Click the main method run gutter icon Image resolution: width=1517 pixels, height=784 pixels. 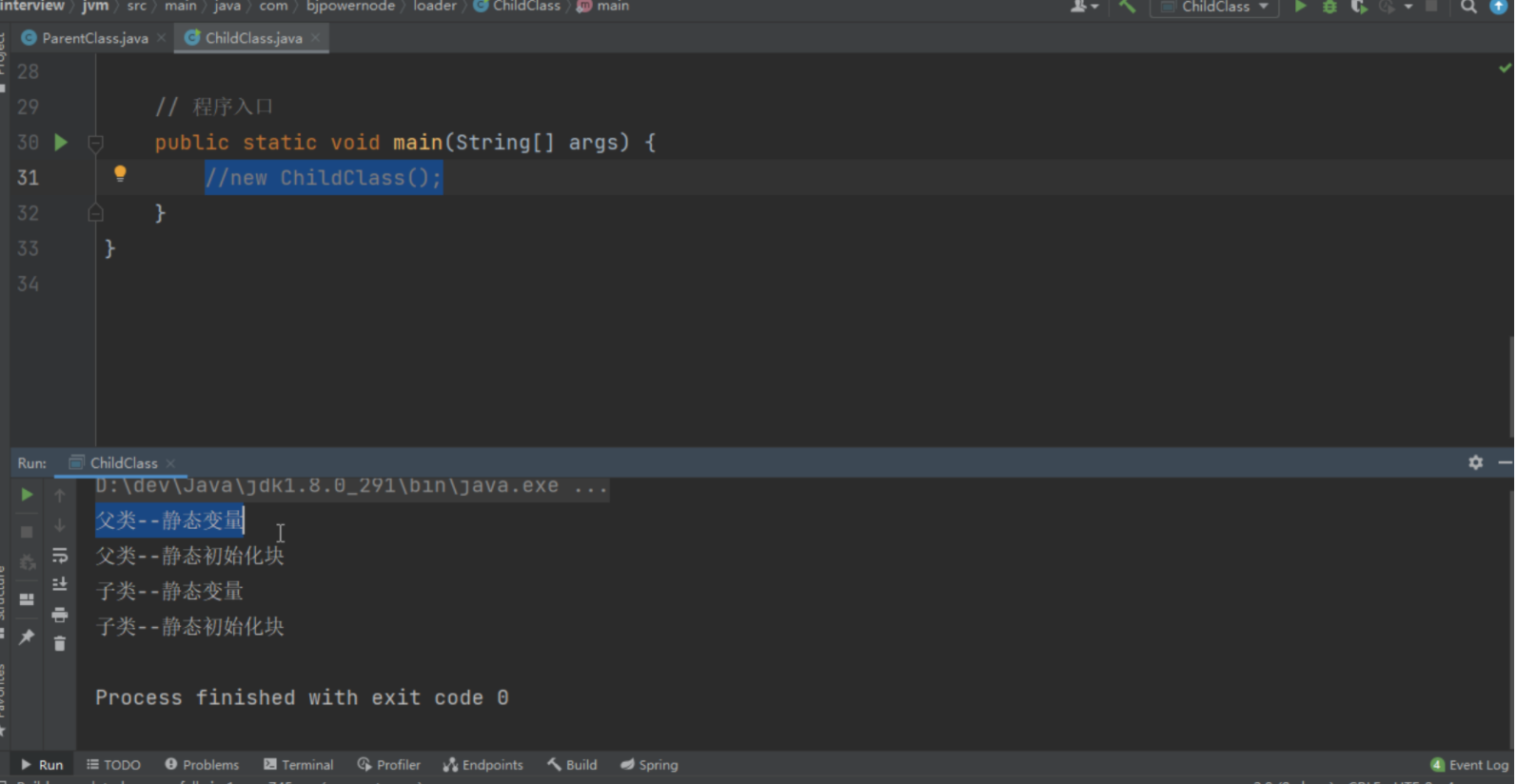point(61,142)
